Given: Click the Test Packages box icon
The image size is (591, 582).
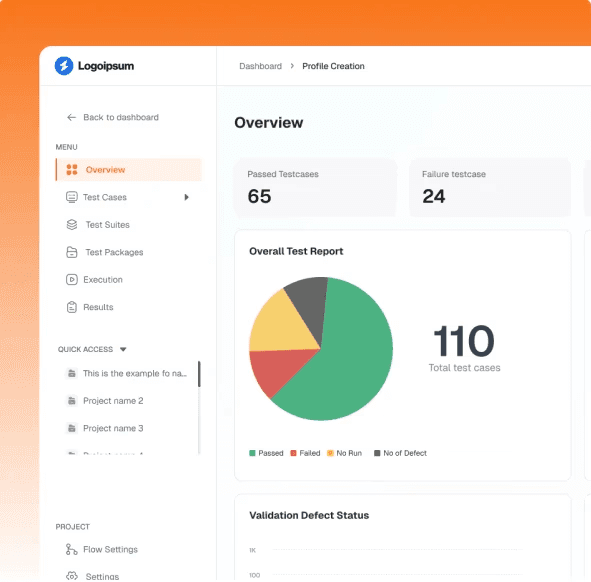Looking at the screenshot, I should [x=72, y=252].
